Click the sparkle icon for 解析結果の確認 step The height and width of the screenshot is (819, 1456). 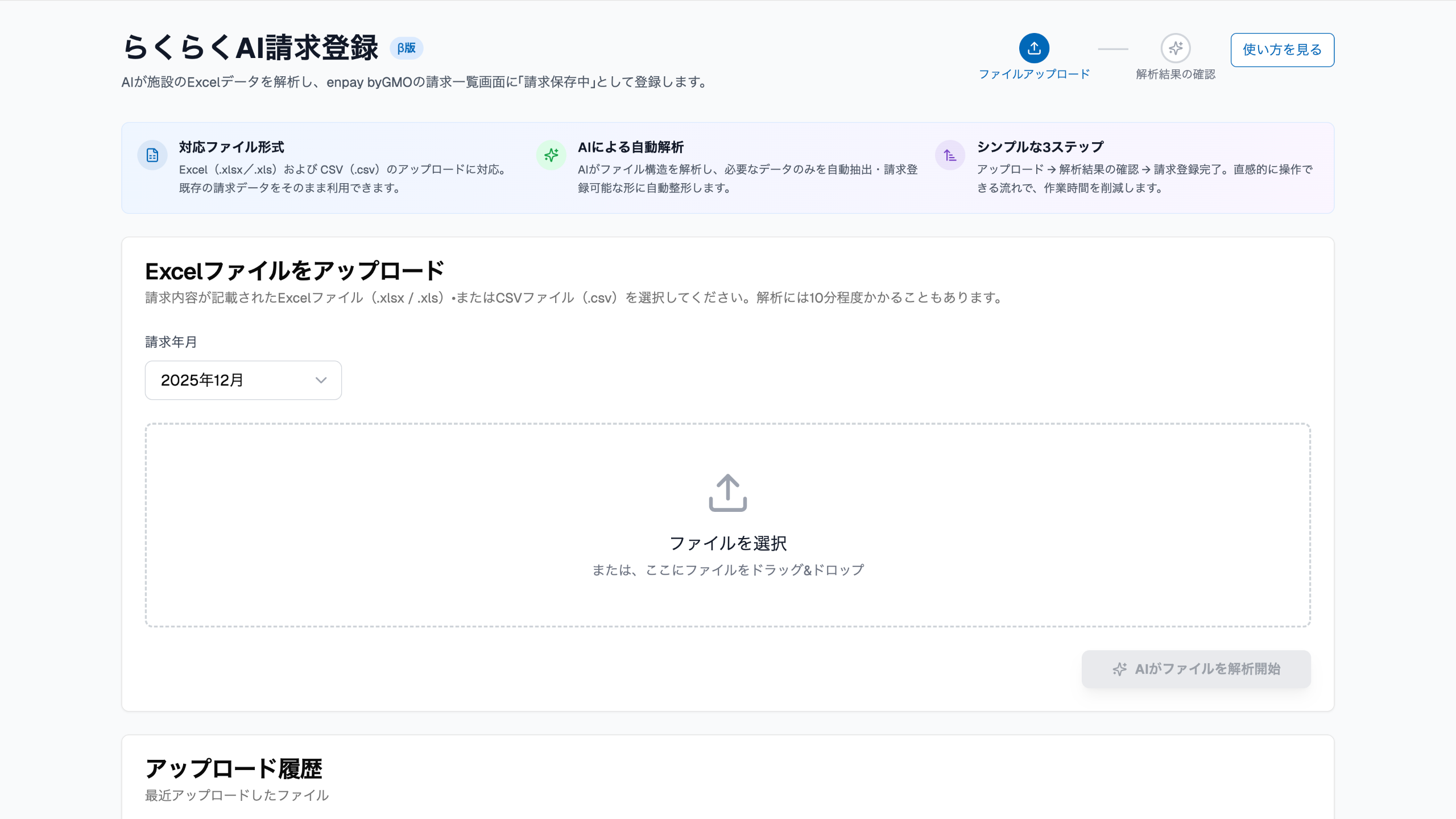(x=1176, y=48)
